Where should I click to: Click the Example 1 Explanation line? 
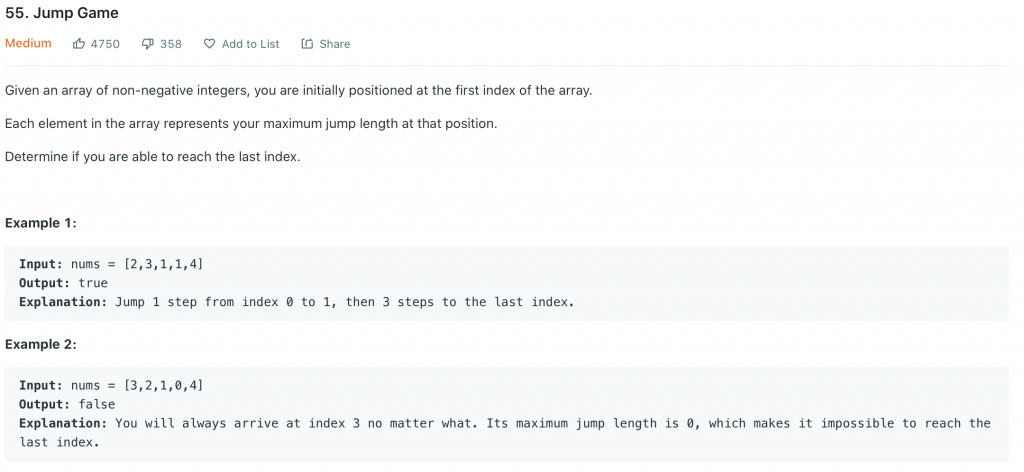tap(297, 302)
